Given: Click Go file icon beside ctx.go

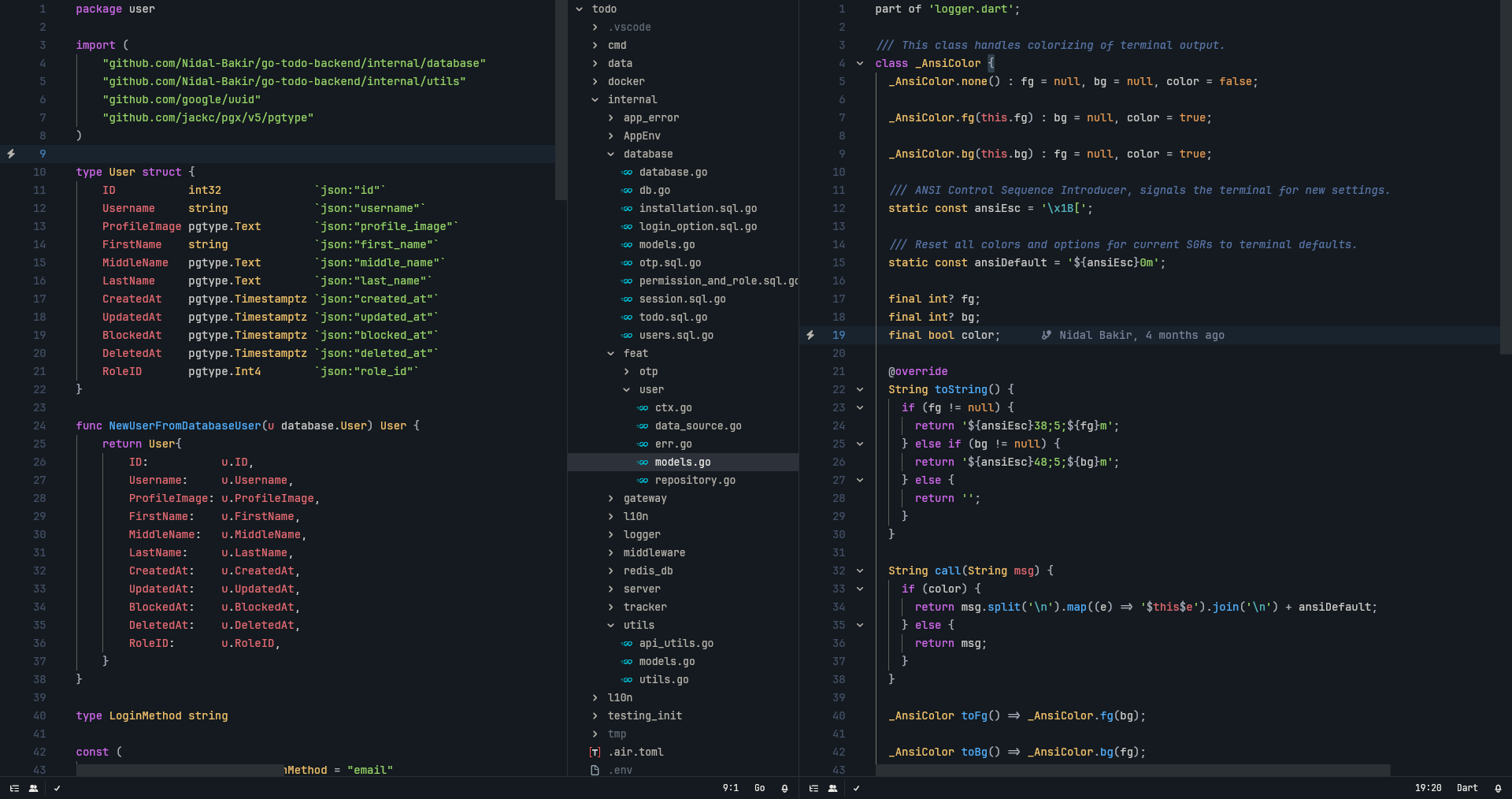Looking at the screenshot, I should pyautogui.click(x=643, y=407).
